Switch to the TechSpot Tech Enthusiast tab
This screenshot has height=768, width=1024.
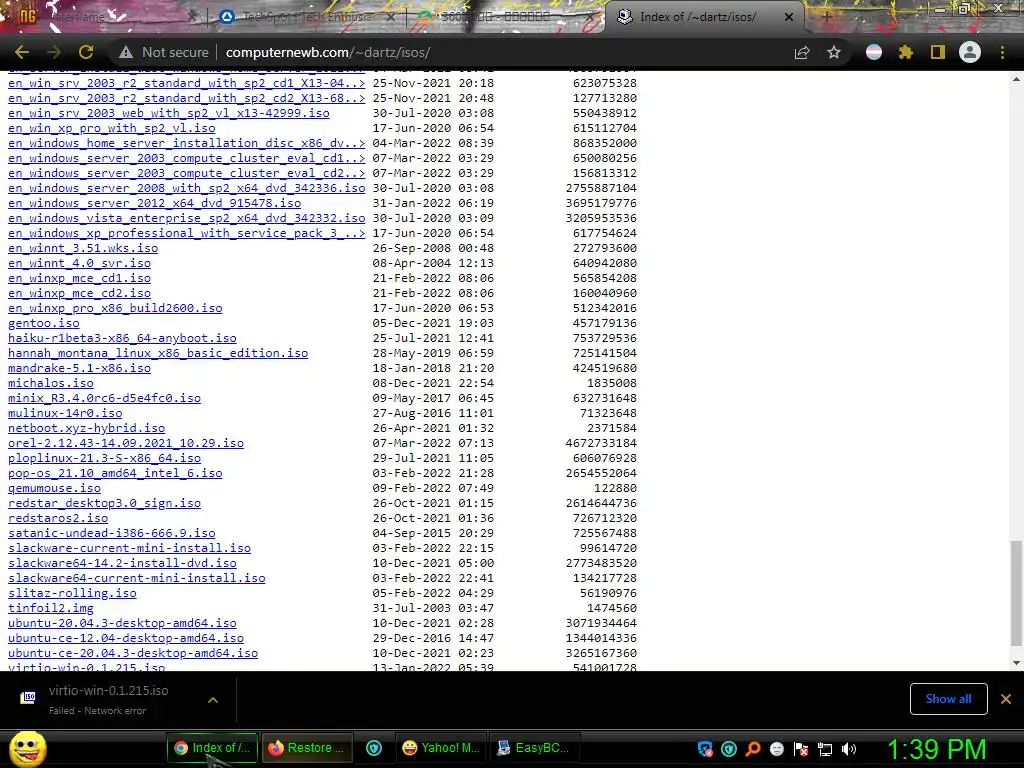[307, 17]
